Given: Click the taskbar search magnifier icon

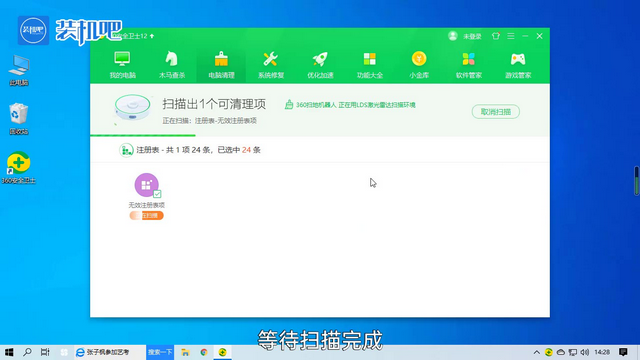Looking at the screenshot, I should click(x=27, y=352).
